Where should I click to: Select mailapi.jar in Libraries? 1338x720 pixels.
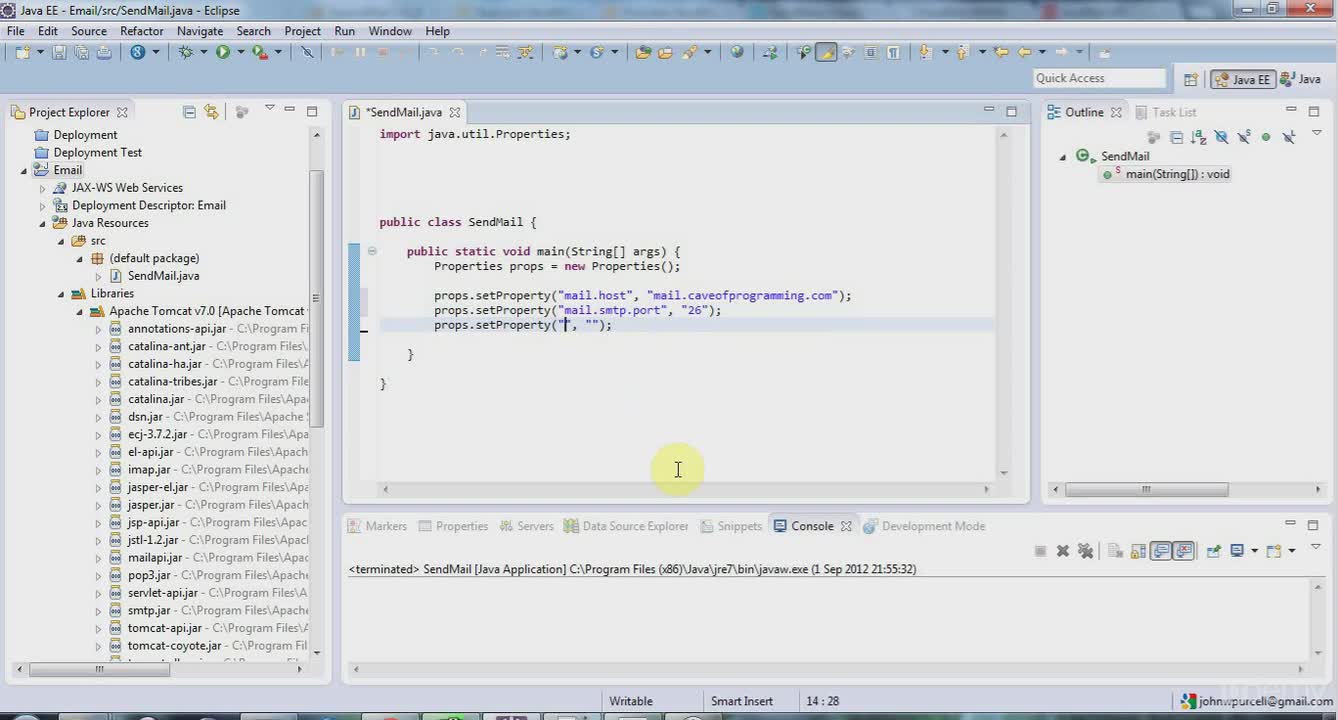(x=155, y=558)
